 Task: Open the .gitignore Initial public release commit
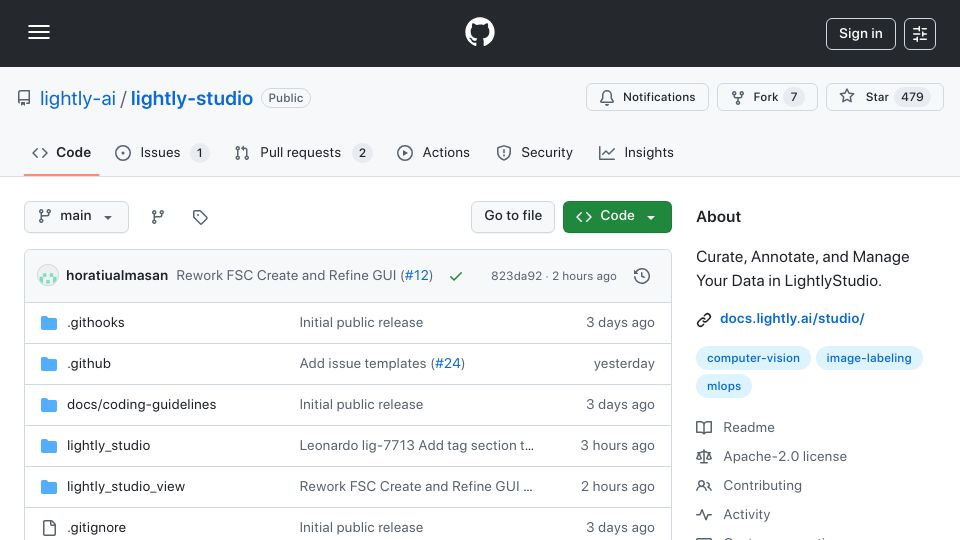(x=361, y=528)
